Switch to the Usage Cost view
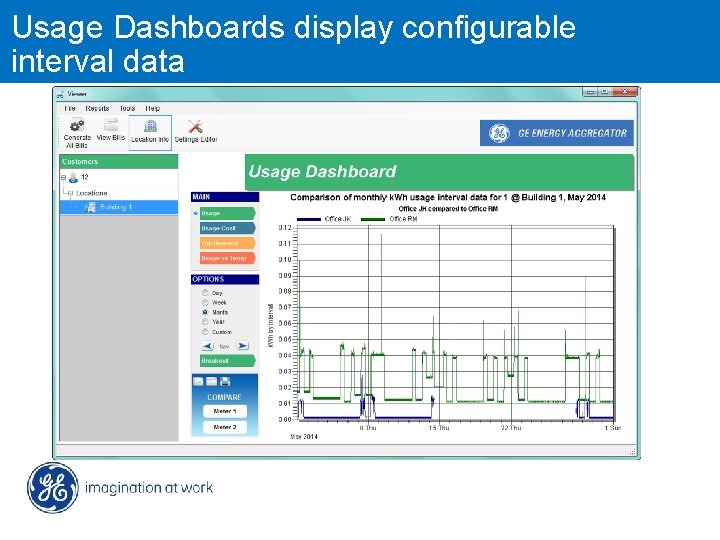 point(228,228)
